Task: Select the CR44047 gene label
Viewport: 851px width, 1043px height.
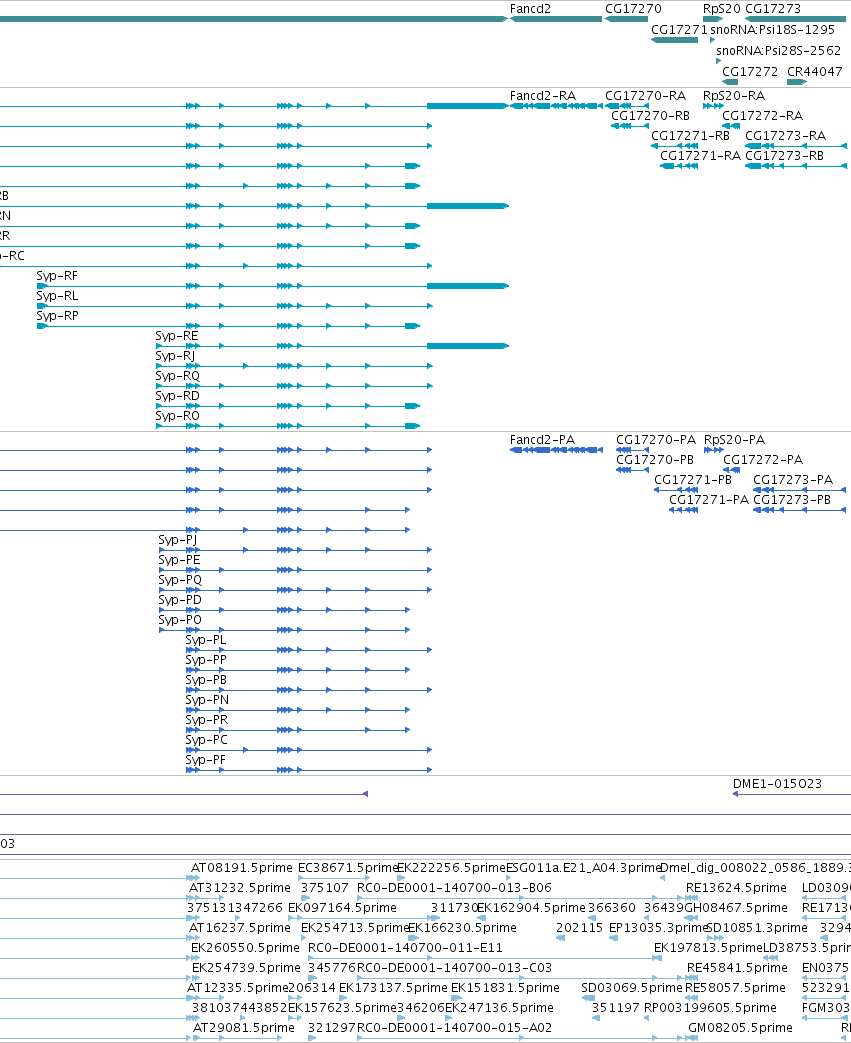Action: tap(814, 71)
